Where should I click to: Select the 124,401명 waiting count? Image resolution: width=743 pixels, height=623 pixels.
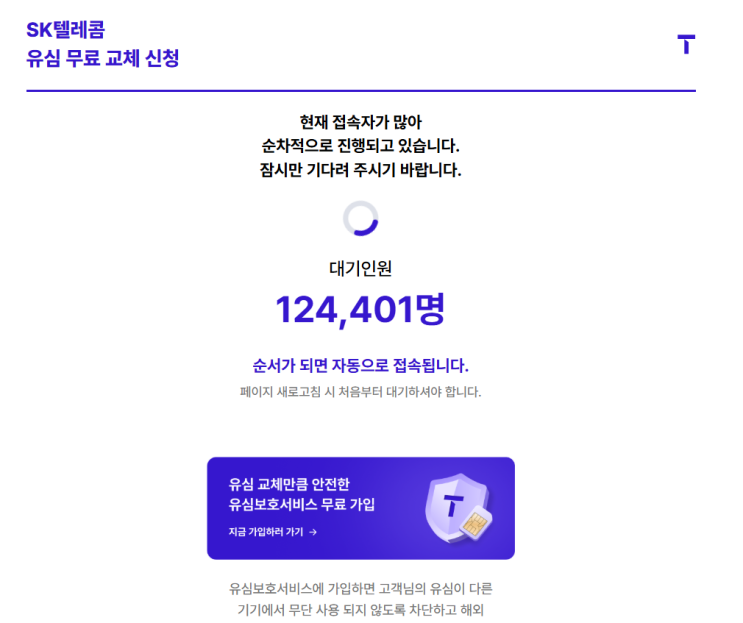[360, 309]
